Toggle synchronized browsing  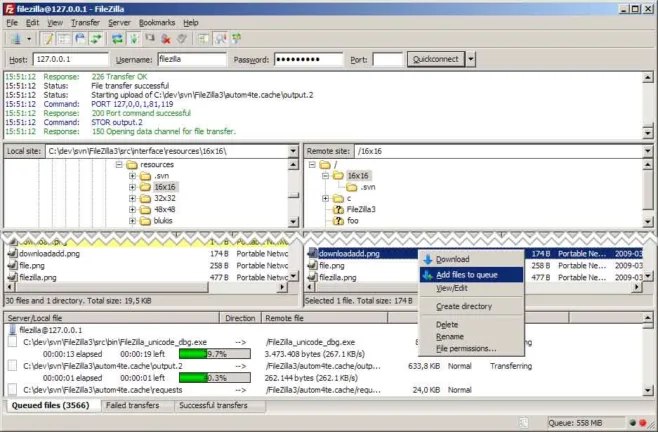[x=237, y=39]
